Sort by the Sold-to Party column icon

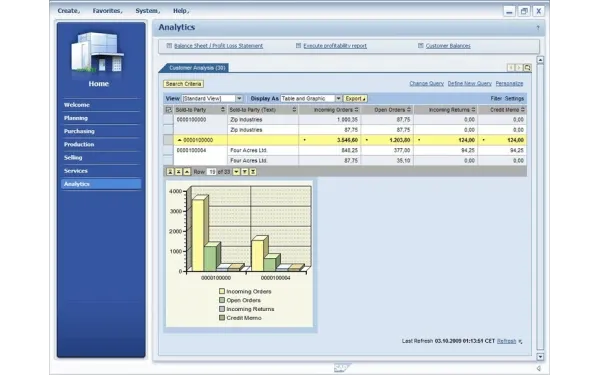(x=223, y=110)
